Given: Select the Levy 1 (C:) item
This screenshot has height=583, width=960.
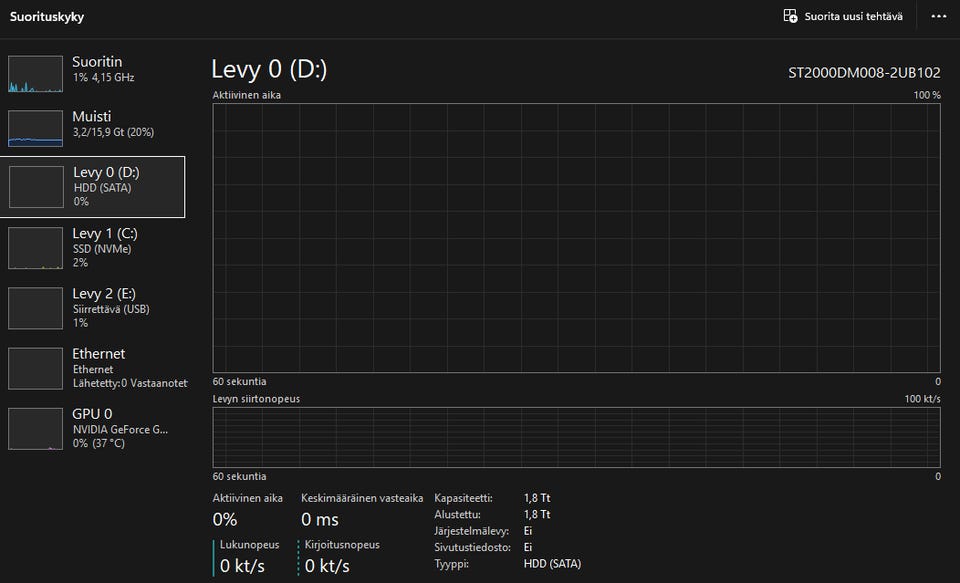Looking at the screenshot, I should coord(92,247).
